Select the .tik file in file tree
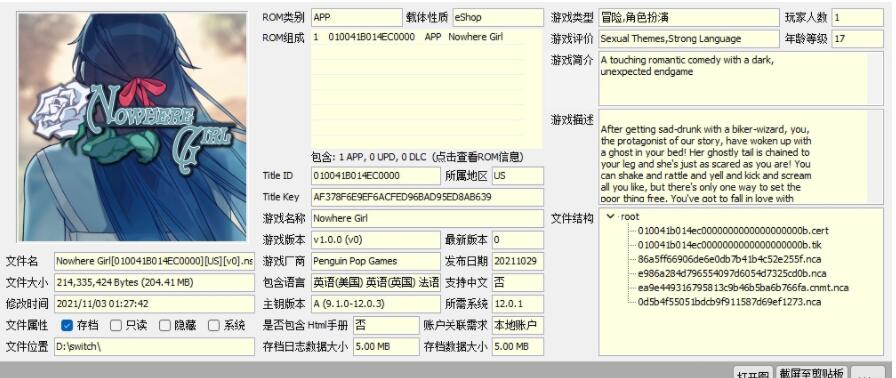 (x=723, y=245)
